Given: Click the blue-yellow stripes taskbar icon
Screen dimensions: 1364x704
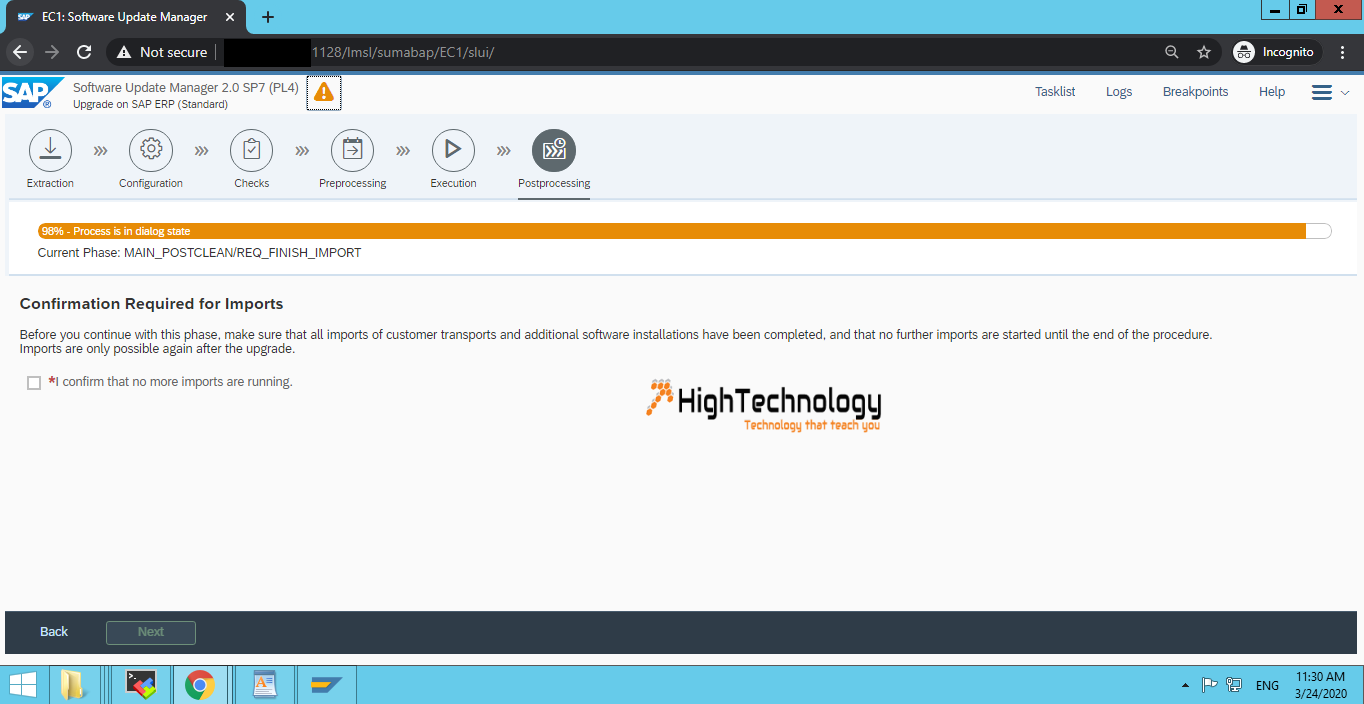Looking at the screenshot, I should (x=326, y=685).
